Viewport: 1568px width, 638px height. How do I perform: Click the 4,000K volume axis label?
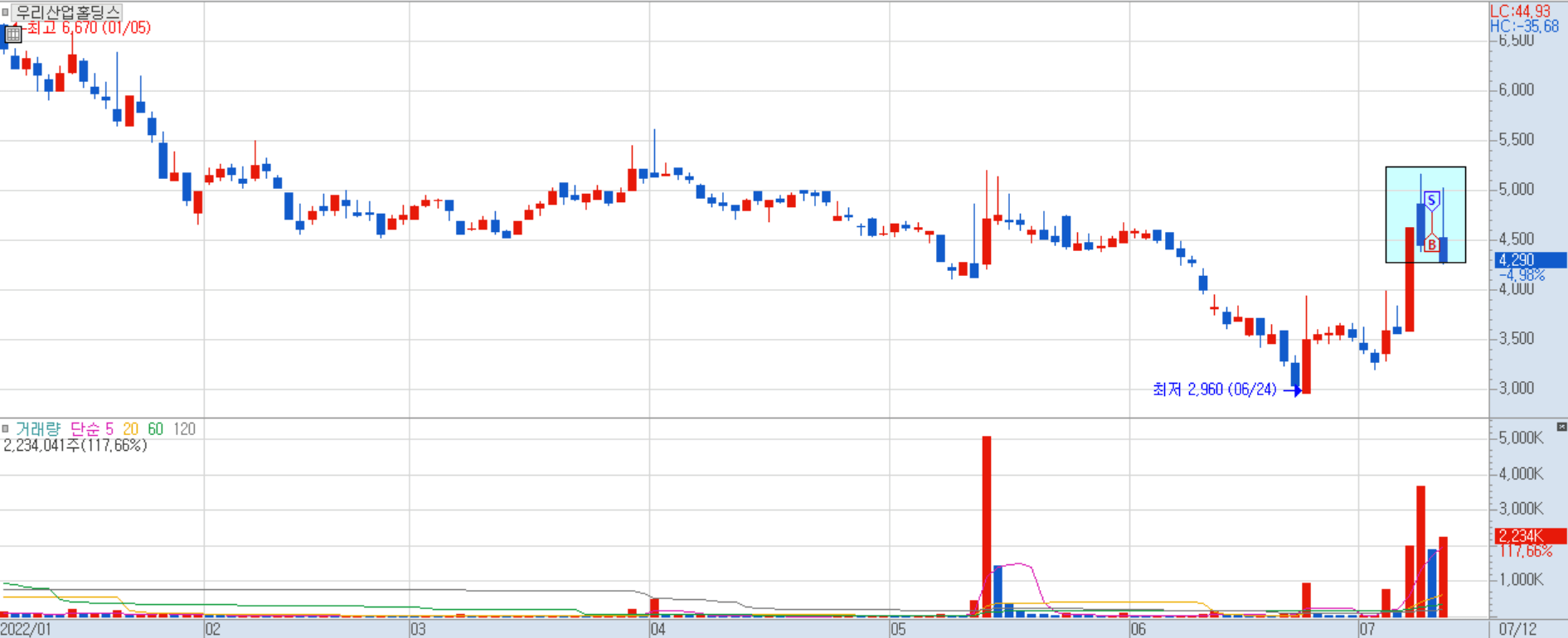coord(1521,473)
